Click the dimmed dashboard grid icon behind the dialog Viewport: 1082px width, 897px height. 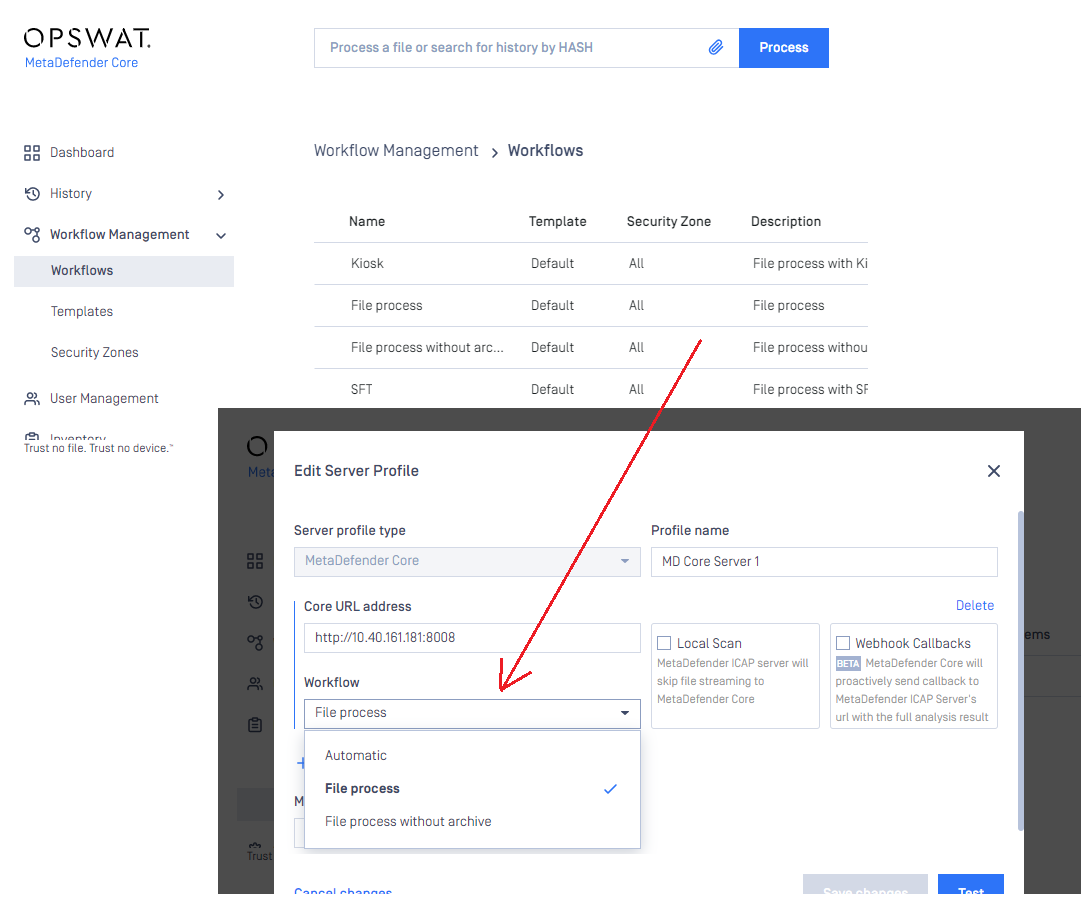[255, 561]
